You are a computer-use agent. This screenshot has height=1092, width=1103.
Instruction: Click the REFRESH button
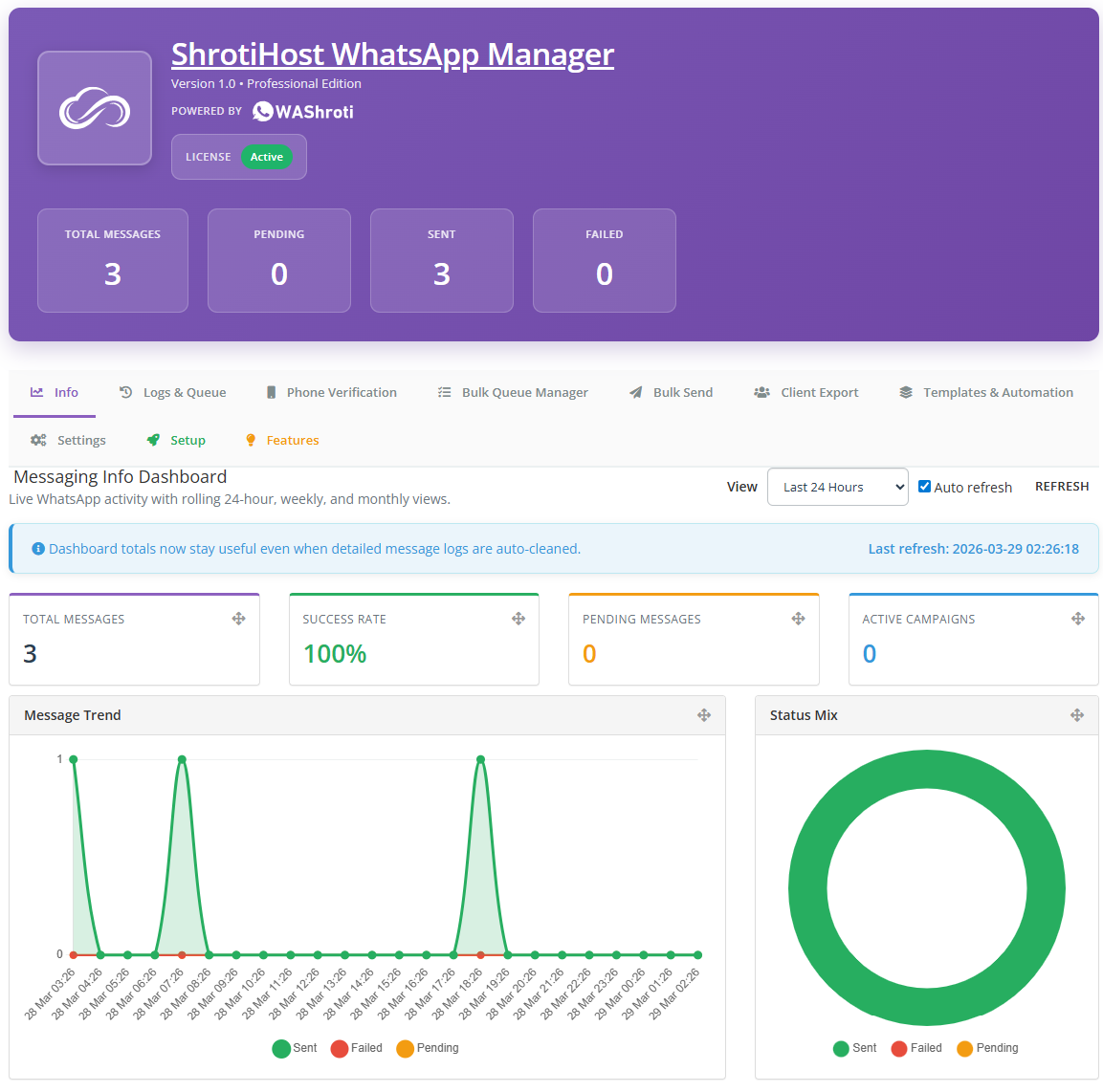(1062, 486)
